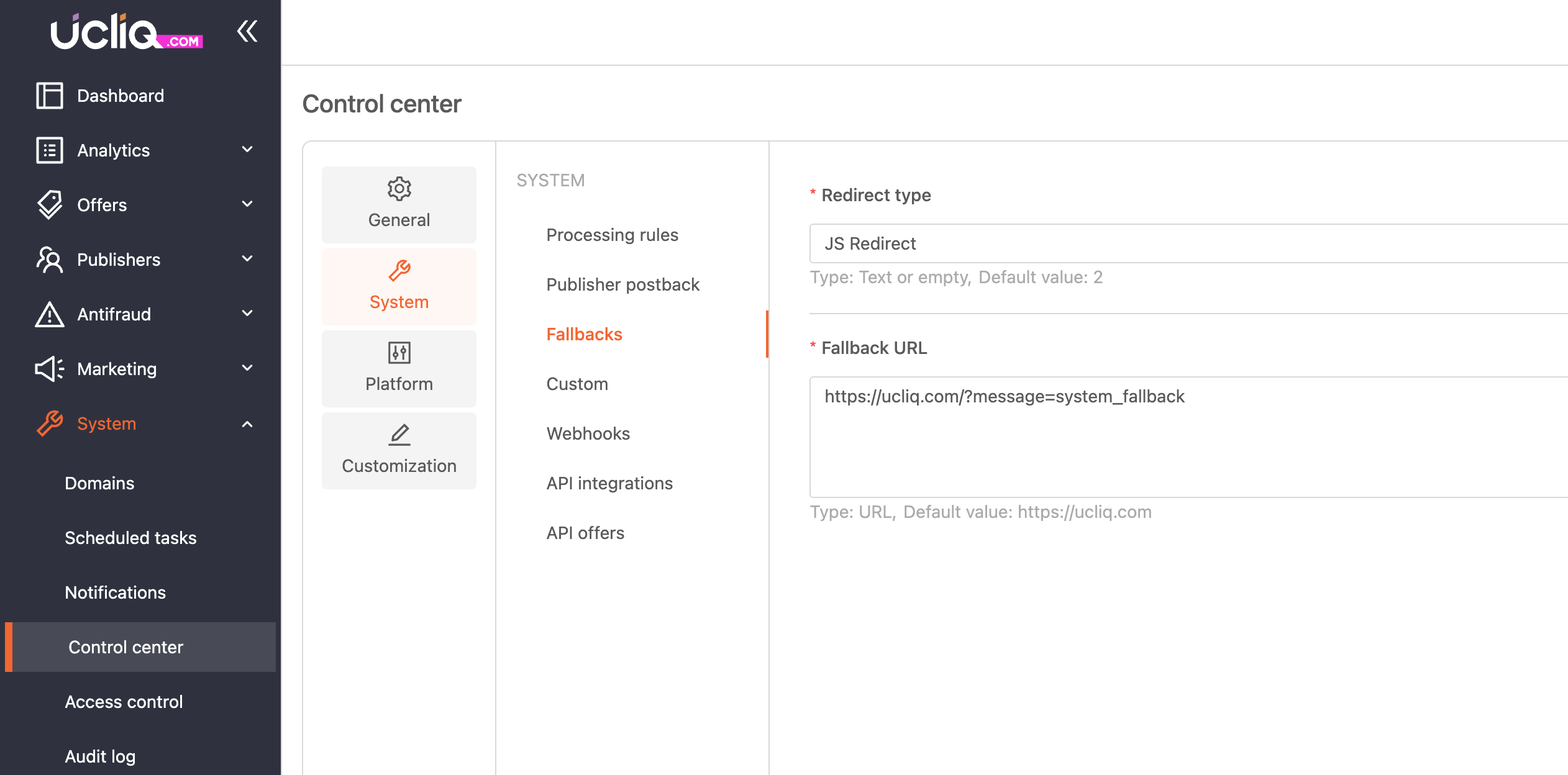The height and width of the screenshot is (775, 1568).
Task: Collapse the sidebar with double-chevron icon
Action: click(247, 31)
